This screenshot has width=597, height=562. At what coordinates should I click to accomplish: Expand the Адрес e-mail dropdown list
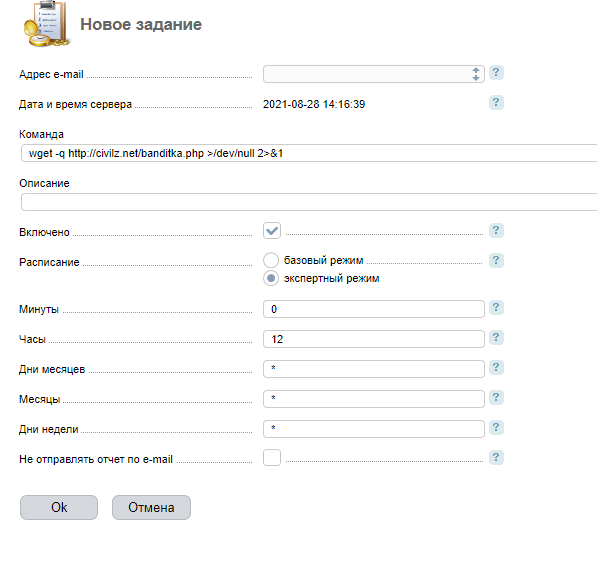pyautogui.click(x=374, y=74)
